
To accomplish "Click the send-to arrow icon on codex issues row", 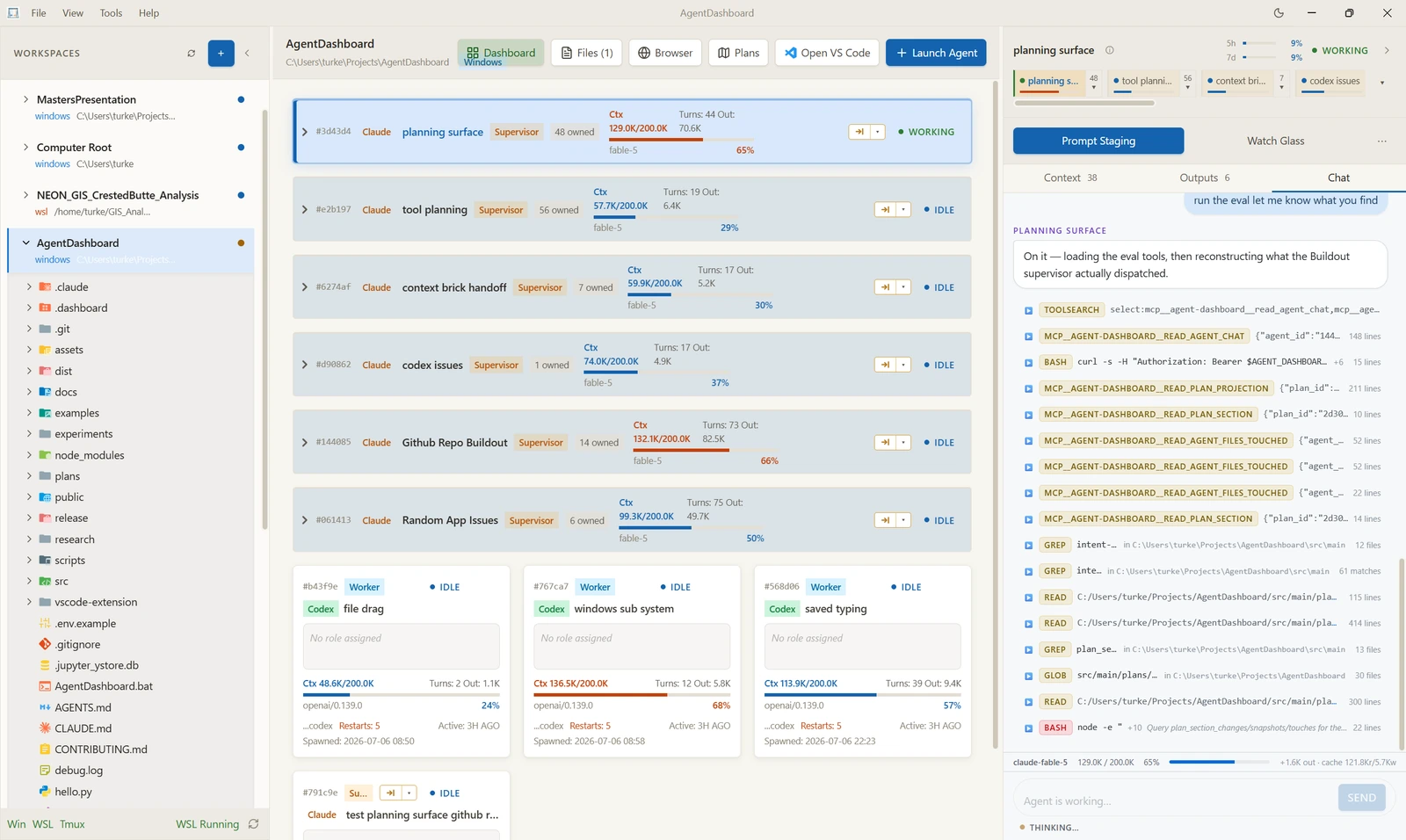I will tap(885, 365).
